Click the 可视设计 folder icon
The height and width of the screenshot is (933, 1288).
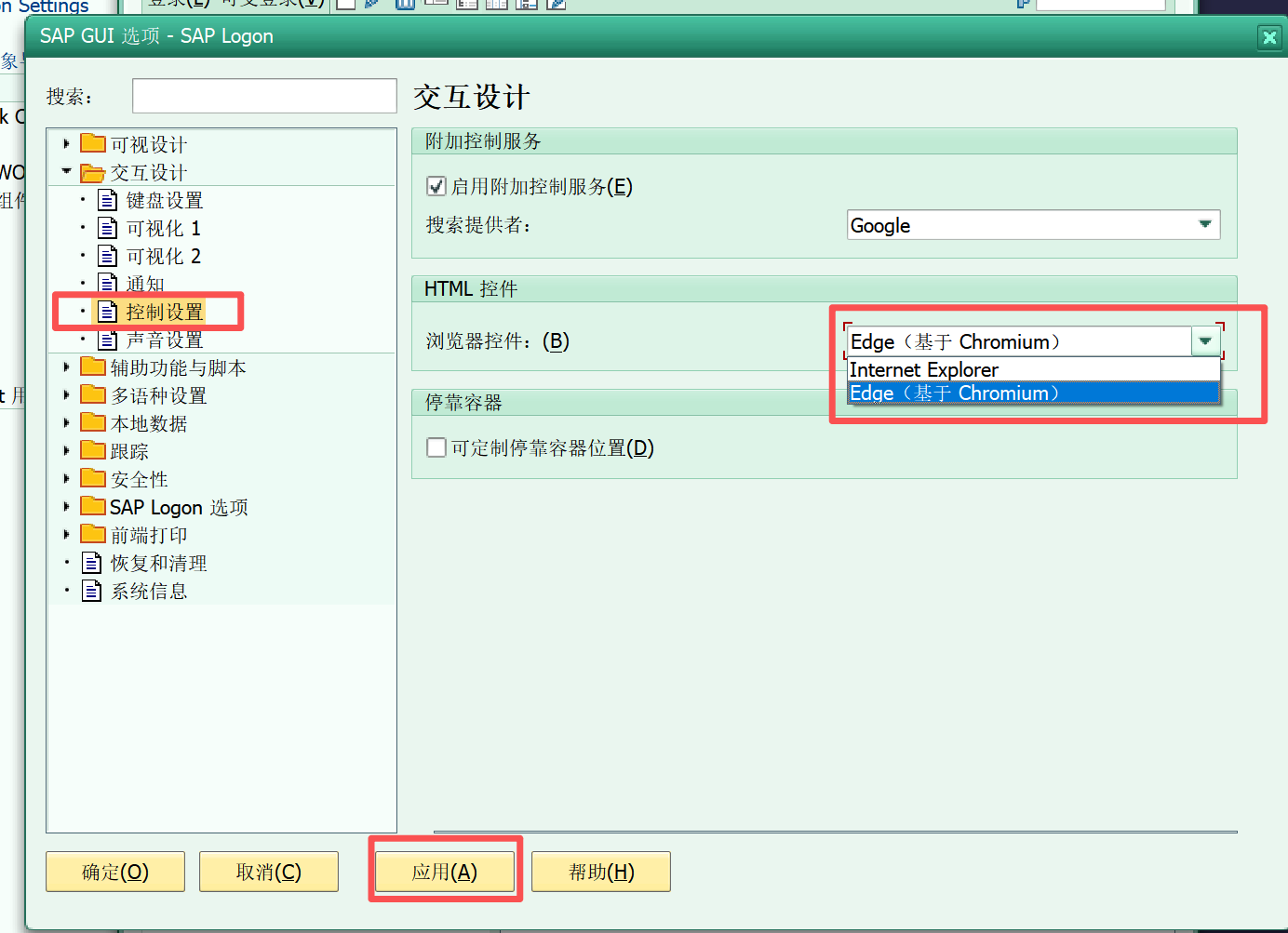[93, 143]
